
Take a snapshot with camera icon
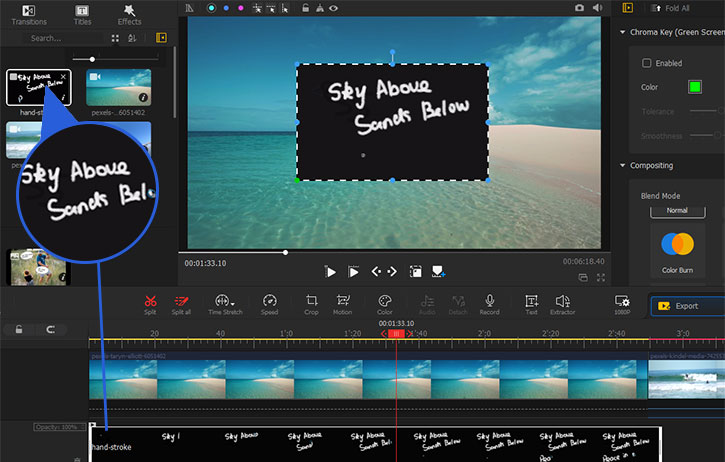click(579, 8)
